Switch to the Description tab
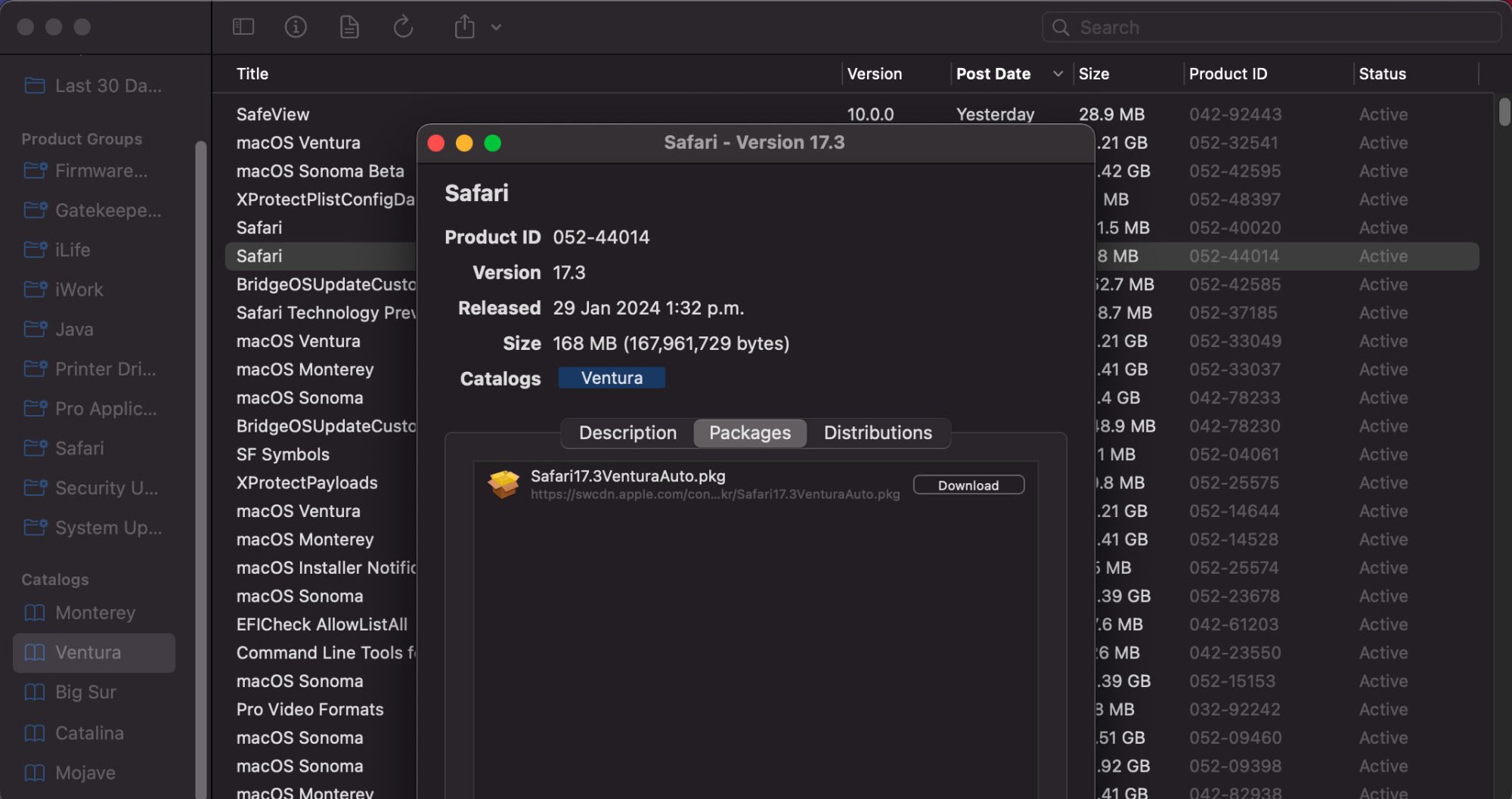This screenshot has height=799, width=1512. pyautogui.click(x=627, y=433)
